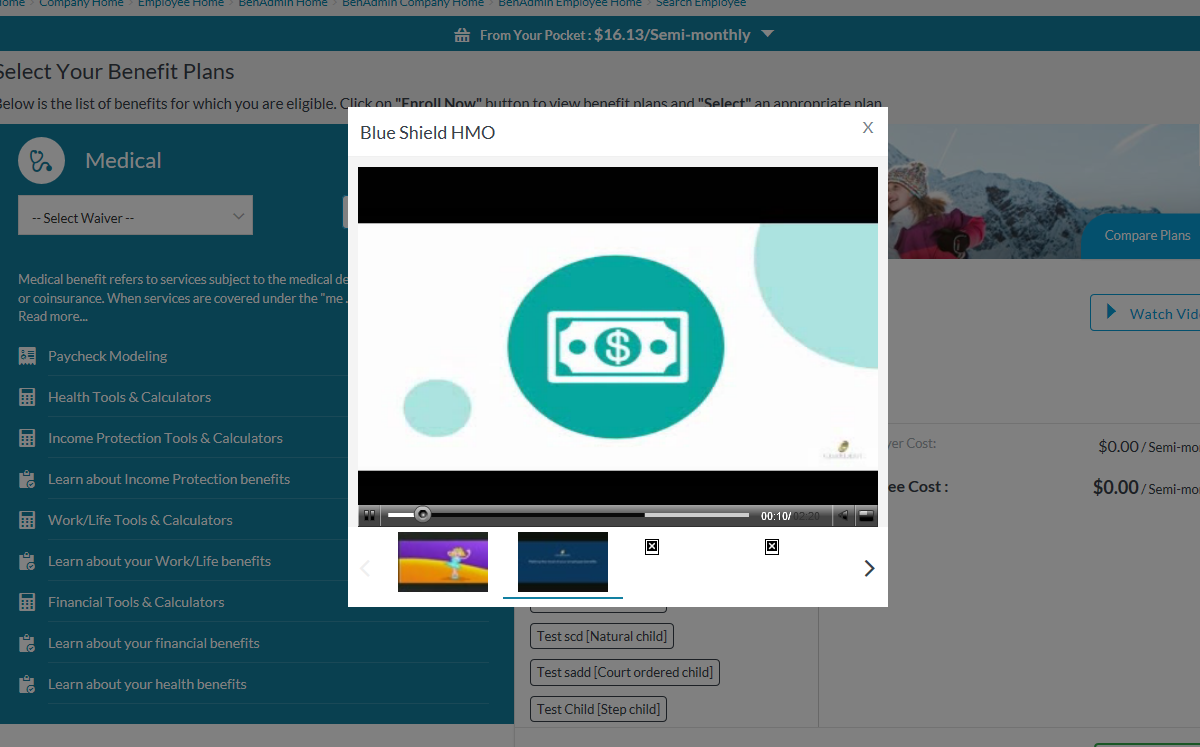1200x747 pixels.
Task: Click the Select Your Benefit Plans heading
Action: [115, 71]
